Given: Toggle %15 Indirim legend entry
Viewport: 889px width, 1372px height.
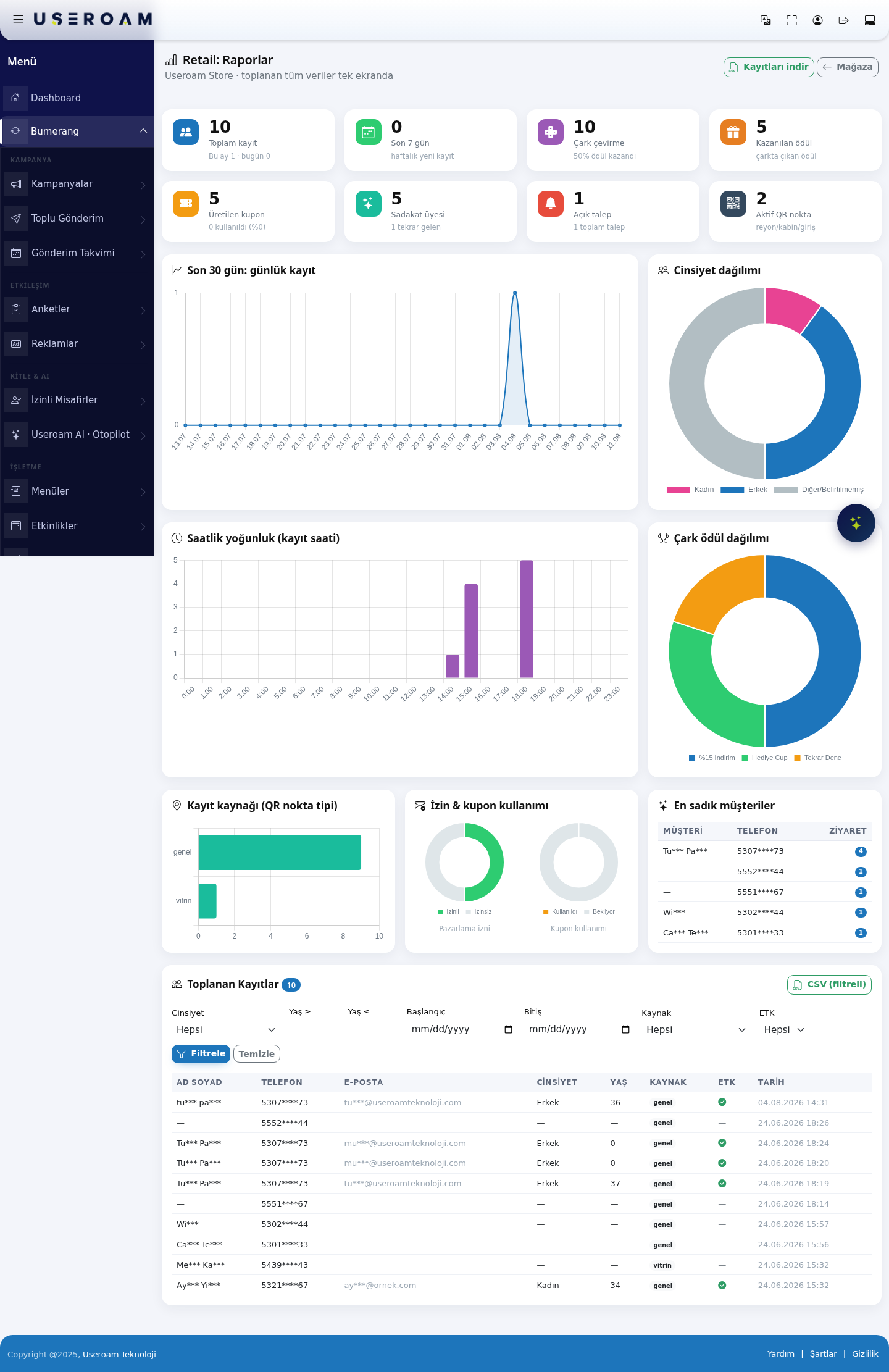Looking at the screenshot, I should coord(712,758).
